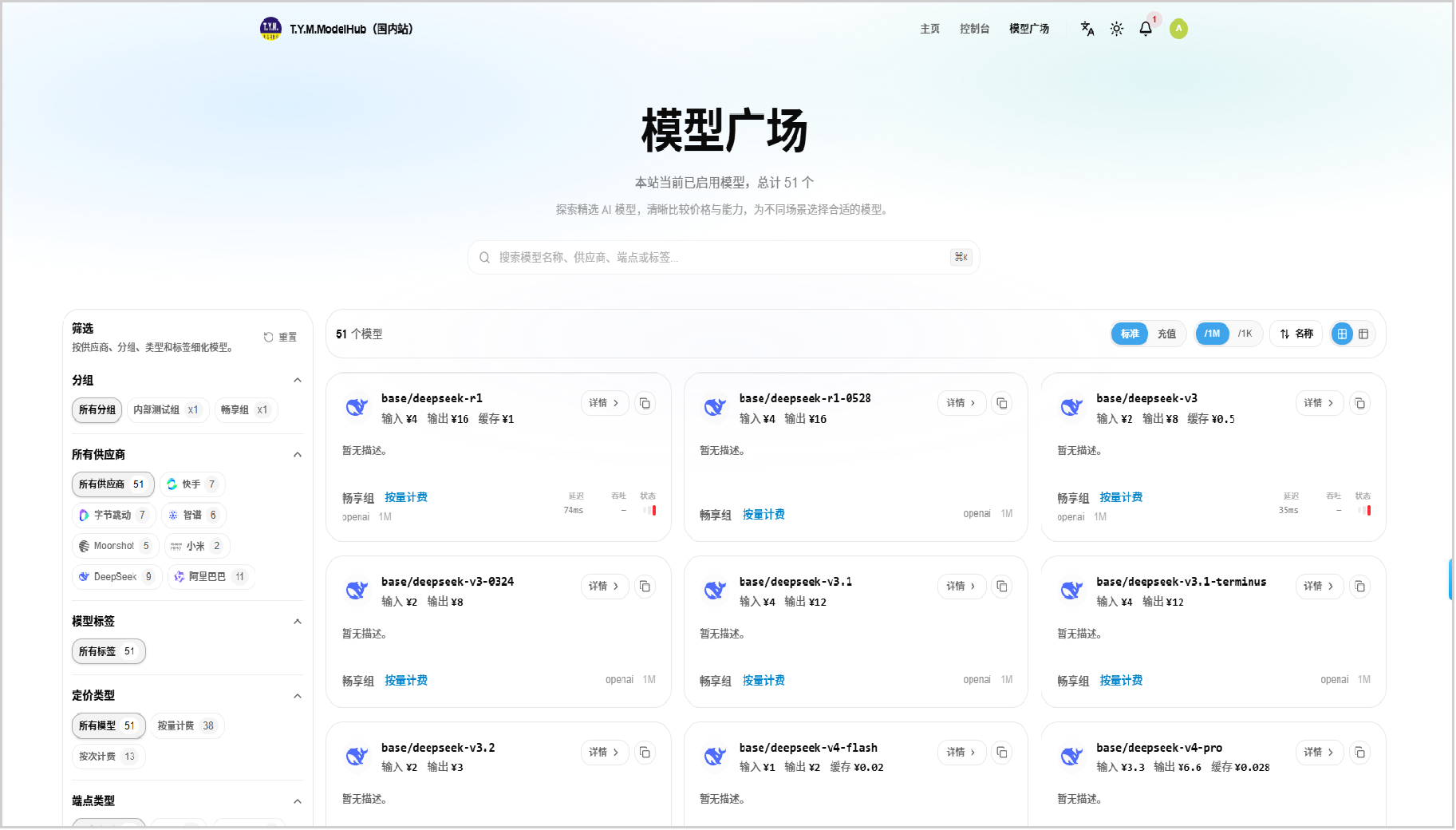The image size is (1456, 830).
Task: Collapse the 端点类型 filter section
Action: [298, 801]
